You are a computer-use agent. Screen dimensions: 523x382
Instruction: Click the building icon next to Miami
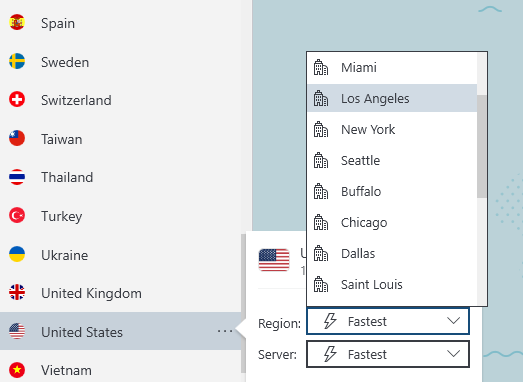pos(321,67)
